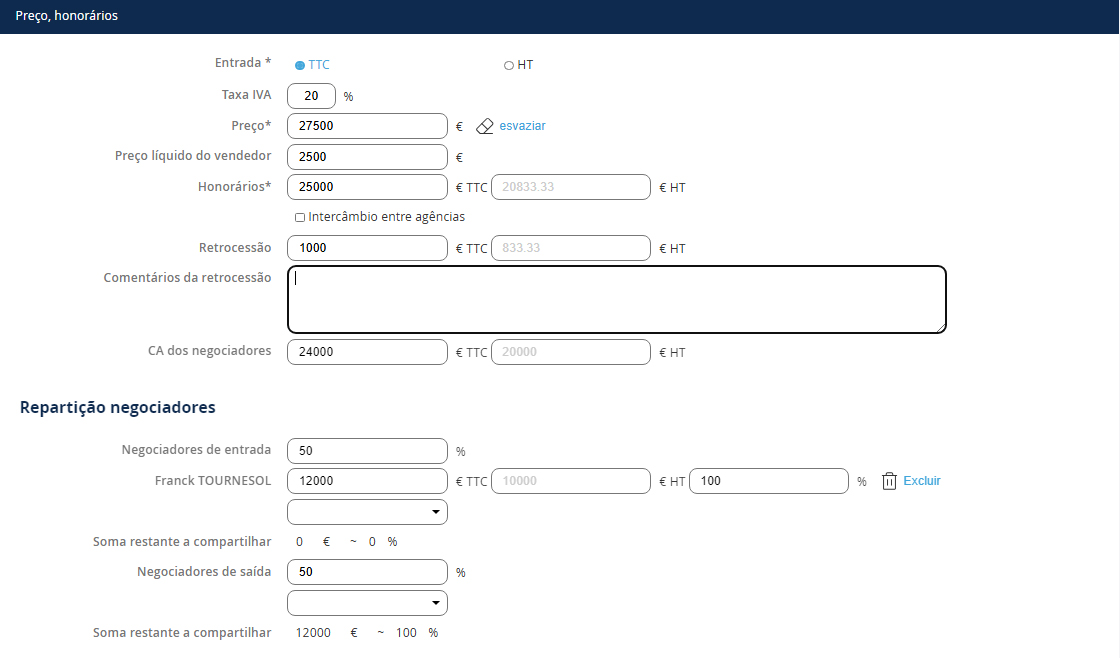Click the Taxa IVA percentage field
This screenshot has height=658, width=1120.
311,96
